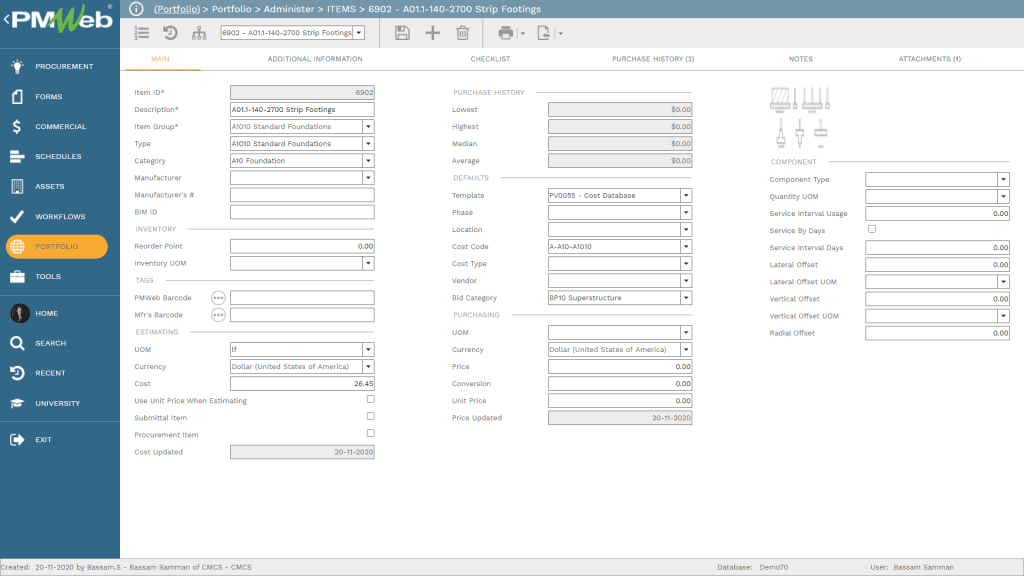Open the list view icon in toolbar
1024x576 pixels.
tap(142, 33)
